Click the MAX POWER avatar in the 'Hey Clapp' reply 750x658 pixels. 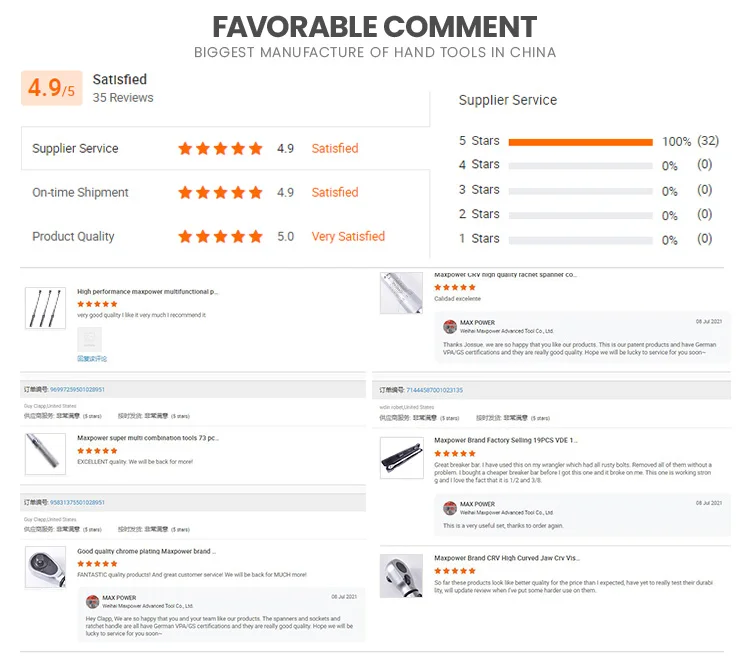[91, 602]
